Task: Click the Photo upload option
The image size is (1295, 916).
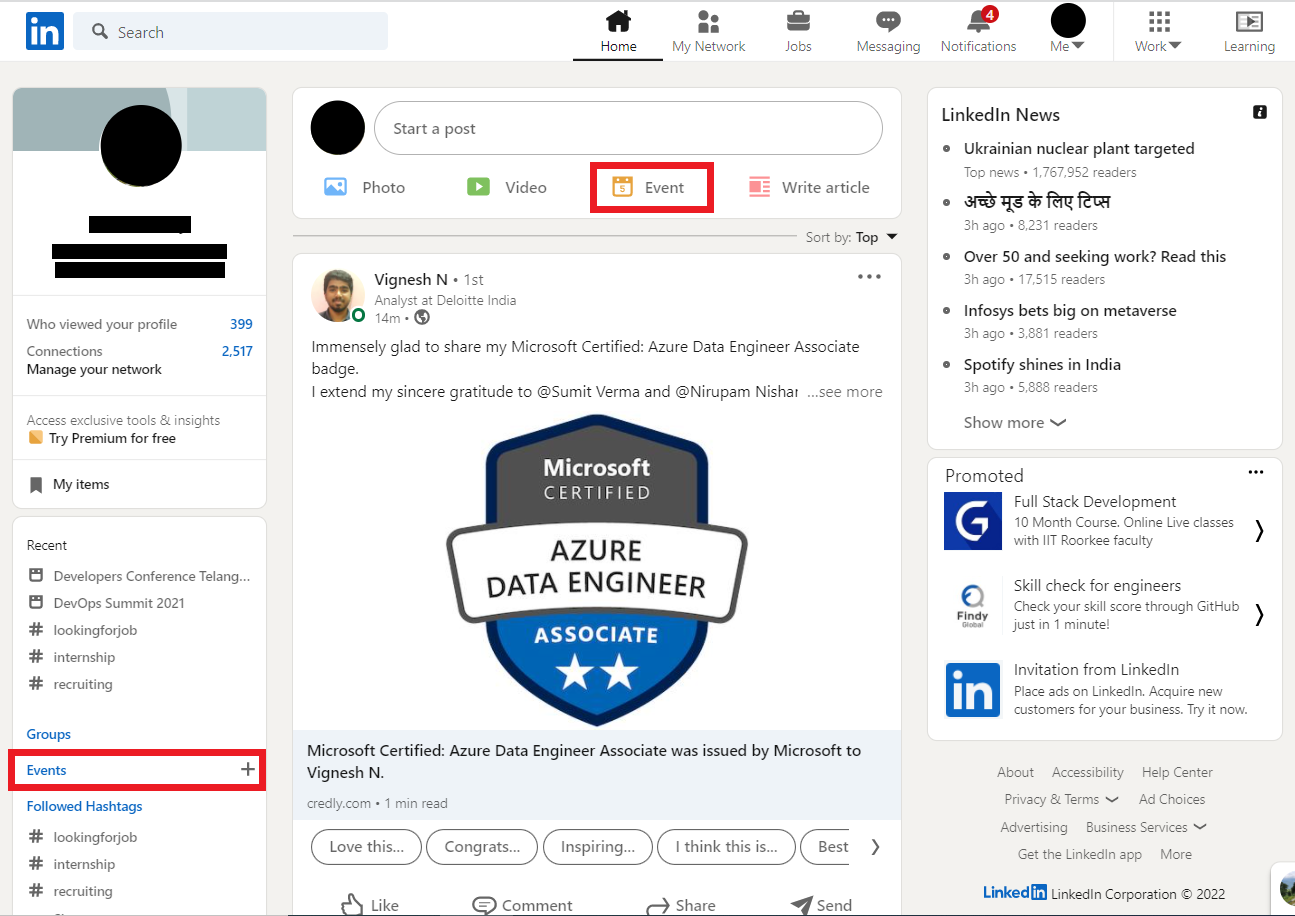Action: click(x=365, y=187)
